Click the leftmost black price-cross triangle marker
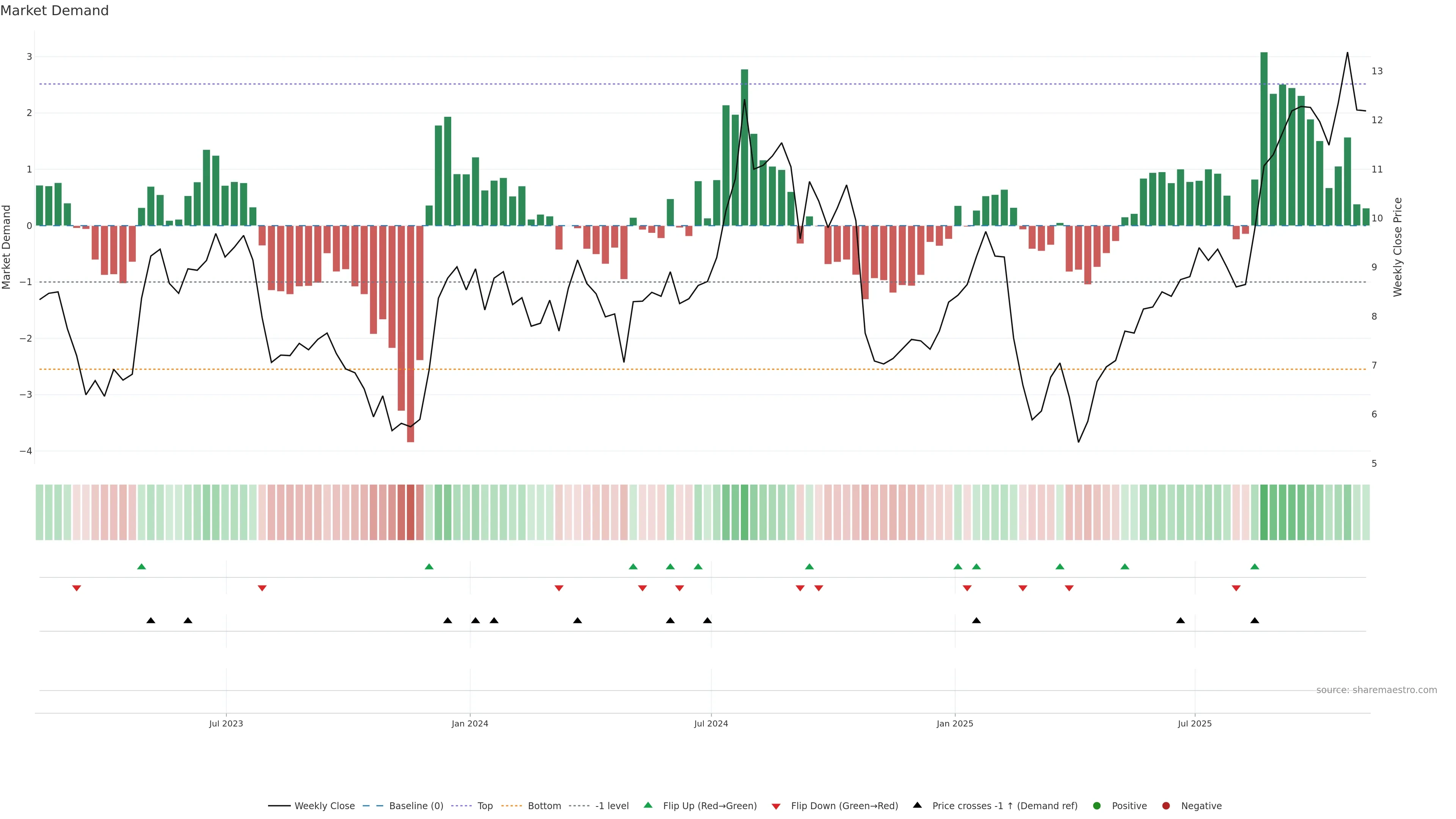 [151, 621]
